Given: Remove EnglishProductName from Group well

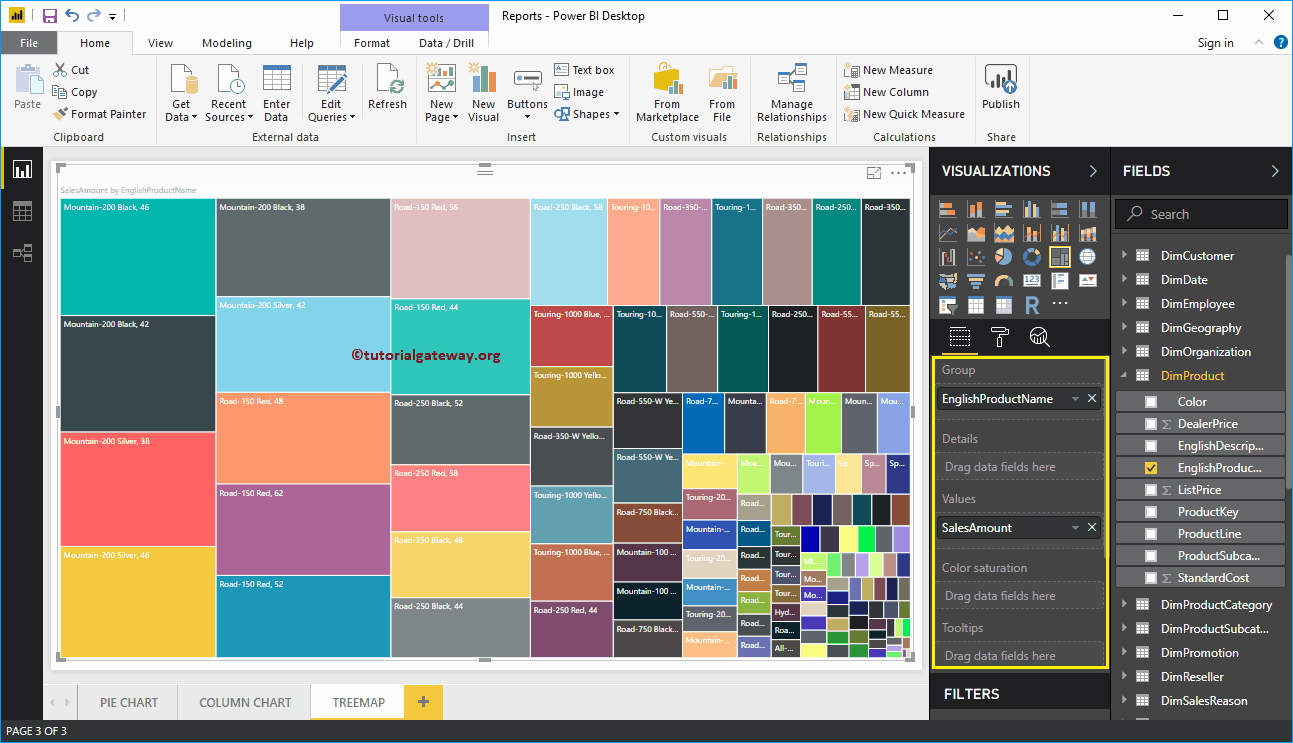Looking at the screenshot, I should coord(1092,399).
